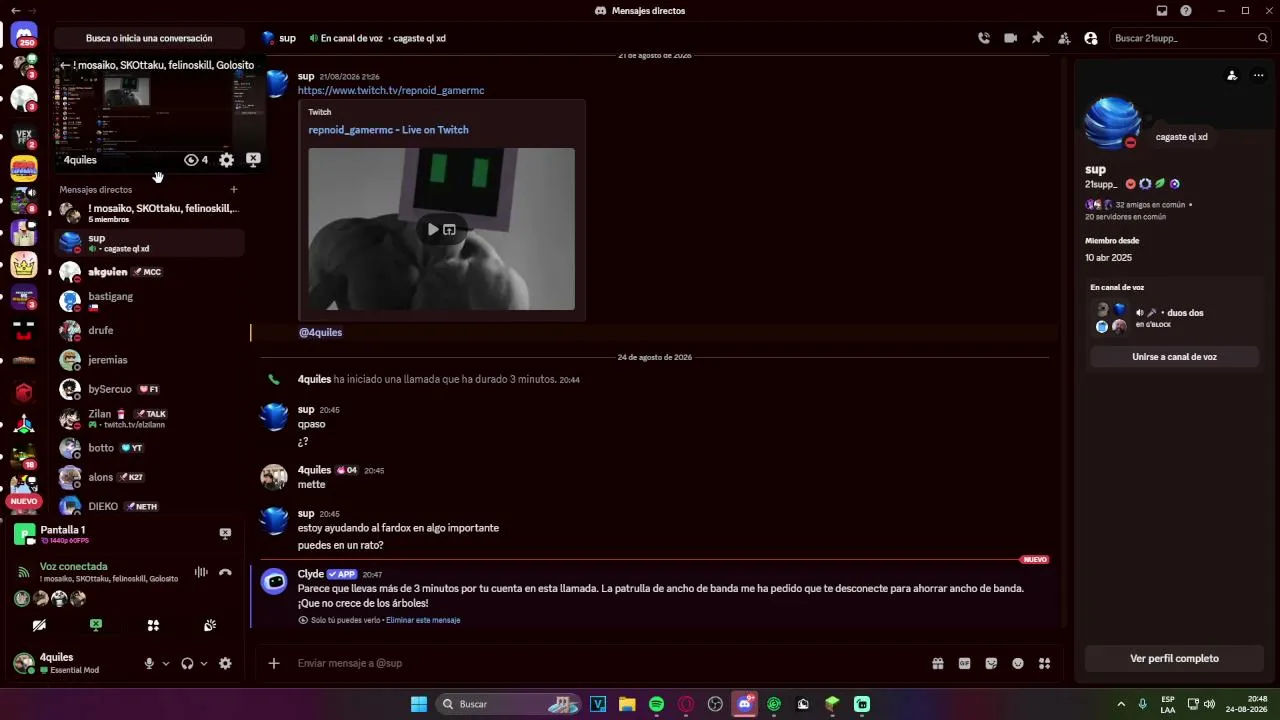The image size is (1280, 720).
Task: Open the apps launcher in message bar
Action: pyautogui.click(x=1045, y=663)
